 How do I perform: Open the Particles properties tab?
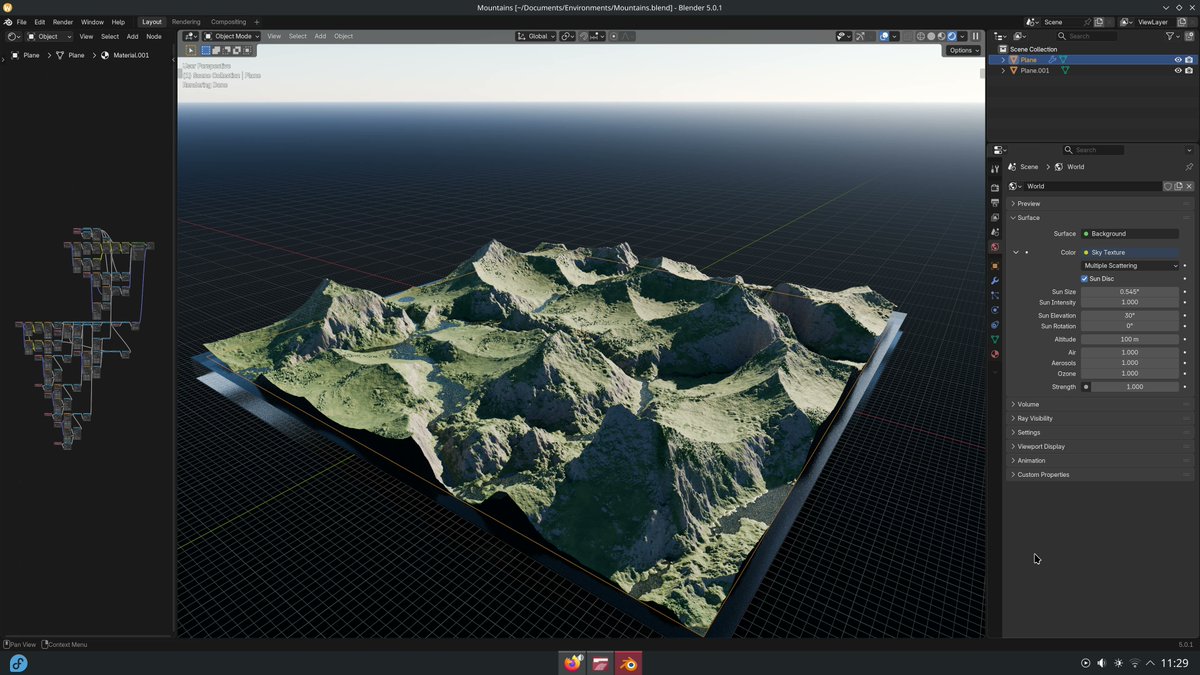[x=994, y=295]
